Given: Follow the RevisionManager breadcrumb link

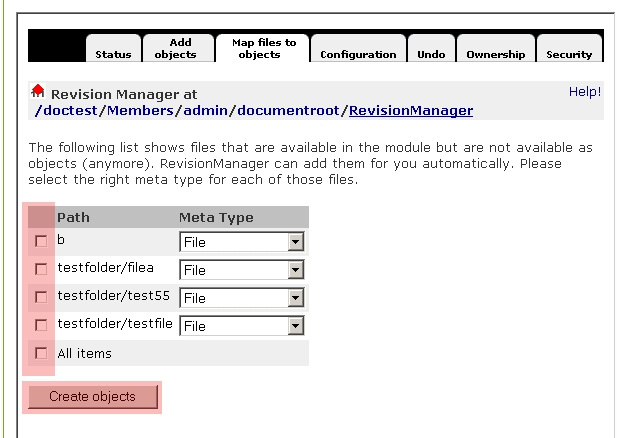Looking at the screenshot, I should (410, 110).
